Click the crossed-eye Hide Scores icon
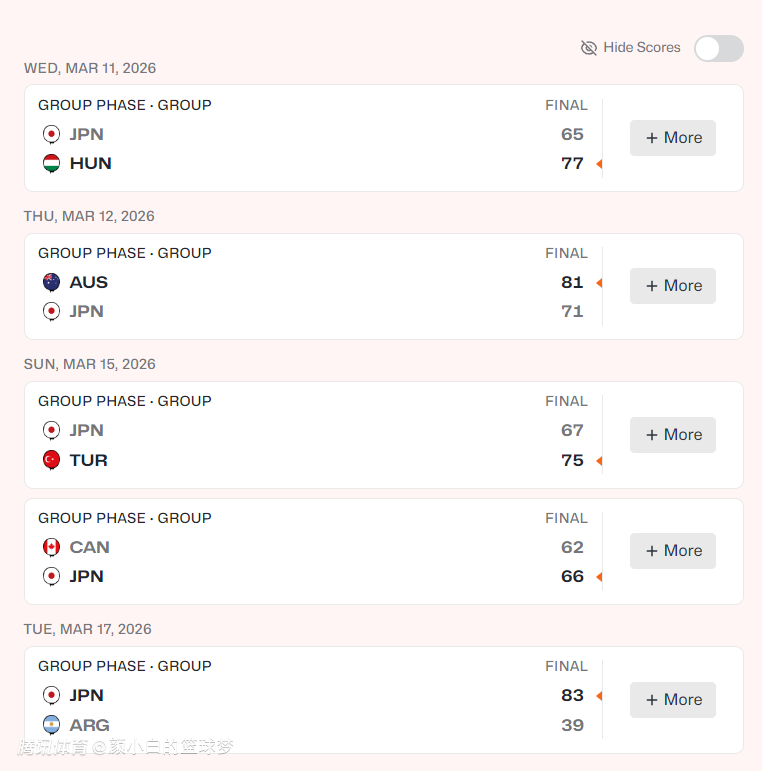Image resolution: width=762 pixels, height=771 pixels. [x=589, y=48]
